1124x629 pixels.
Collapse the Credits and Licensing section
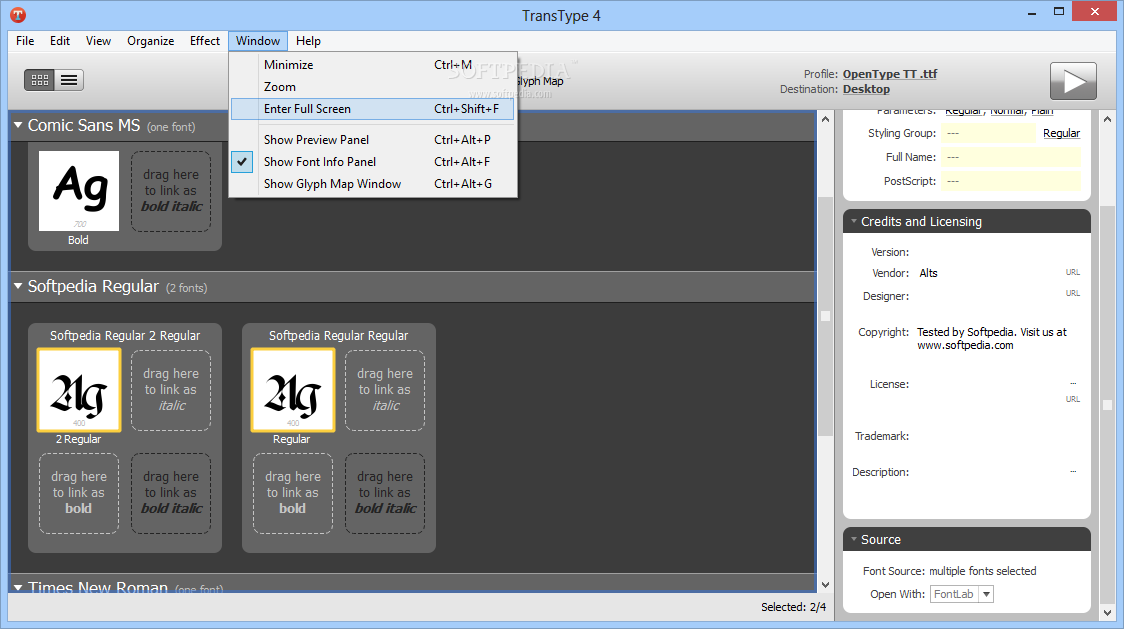click(854, 222)
